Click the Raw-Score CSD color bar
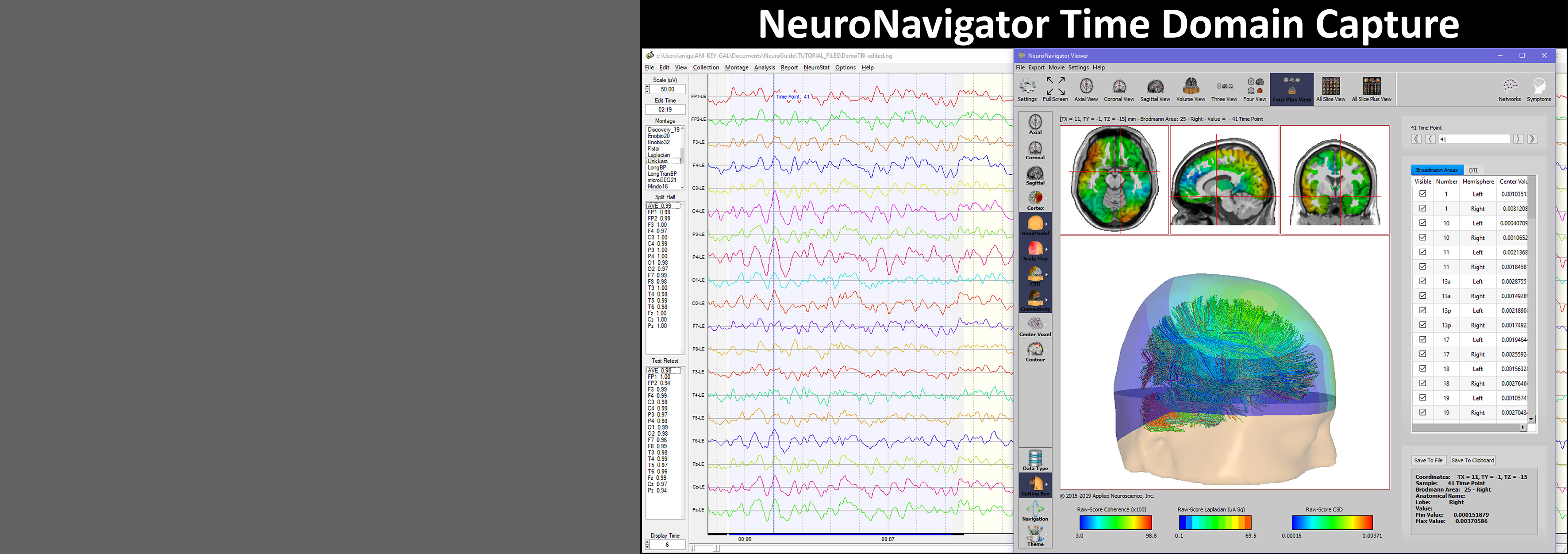This screenshot has height=554, width=1568. pos(1332,522)
